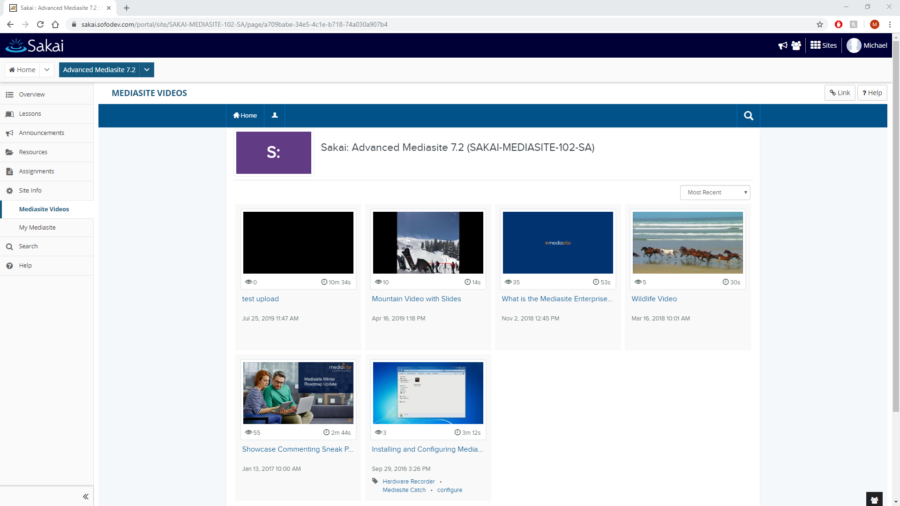Screen dimensions: 900x506
Task: Click the MEDIASITE VIDEOS page heading
Action: [149, 93]
